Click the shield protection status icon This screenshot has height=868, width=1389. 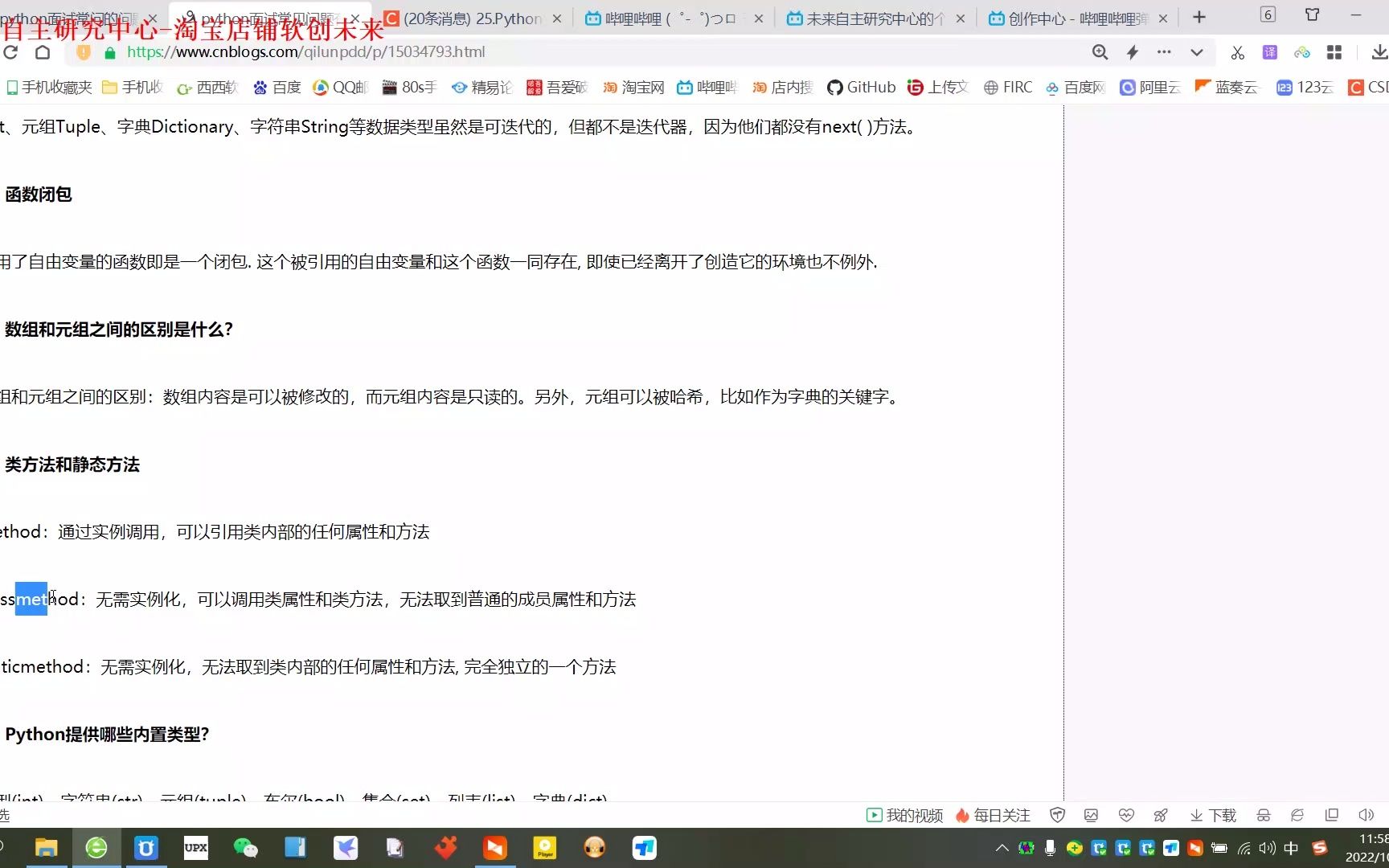1056,815
